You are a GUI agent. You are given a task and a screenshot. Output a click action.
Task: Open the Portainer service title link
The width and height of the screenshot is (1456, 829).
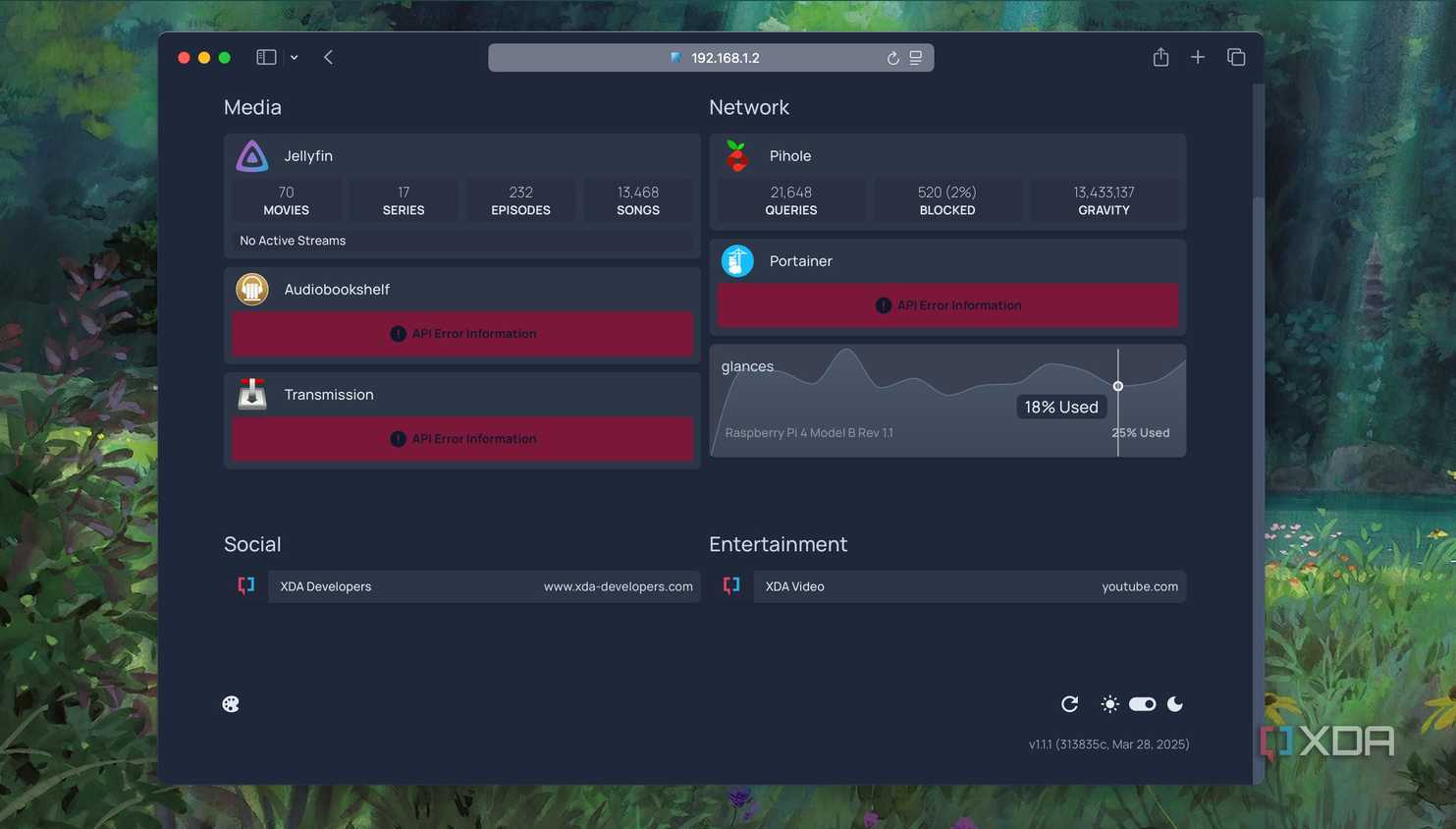(801, 261)
